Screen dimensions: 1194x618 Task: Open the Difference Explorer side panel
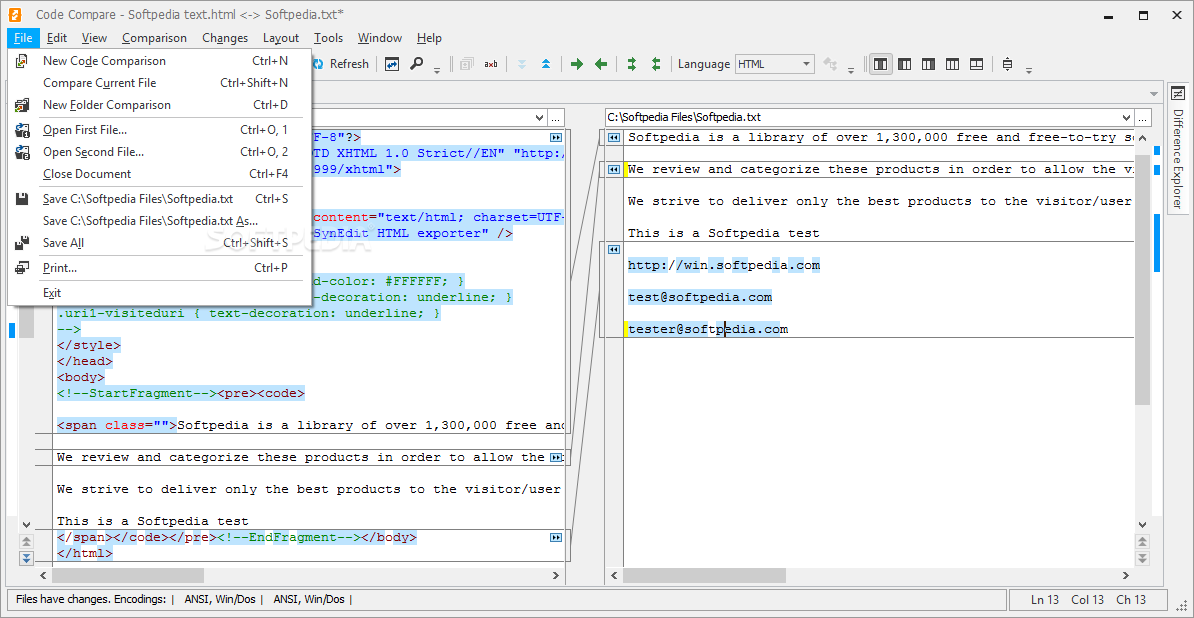point(1177,158)
